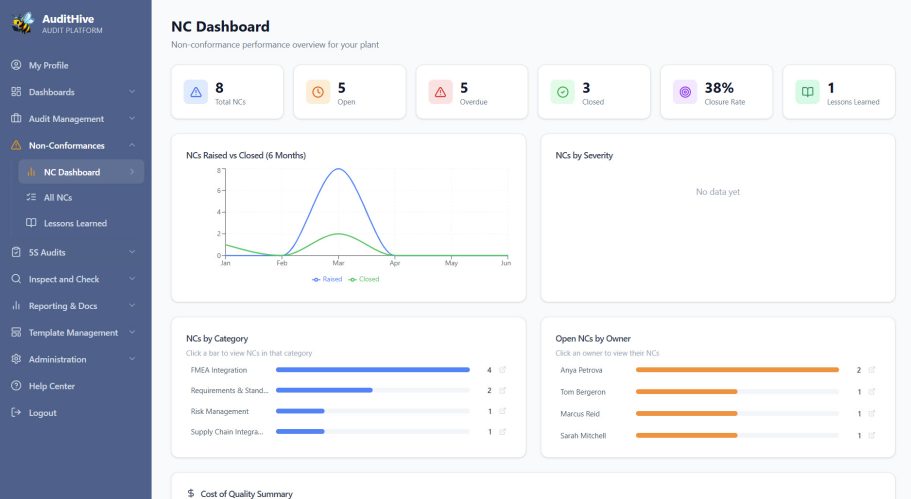Viewport: 911px width, 499px height.
Task: Click the green Closed checkmark icon
Action: coord(562,92)
